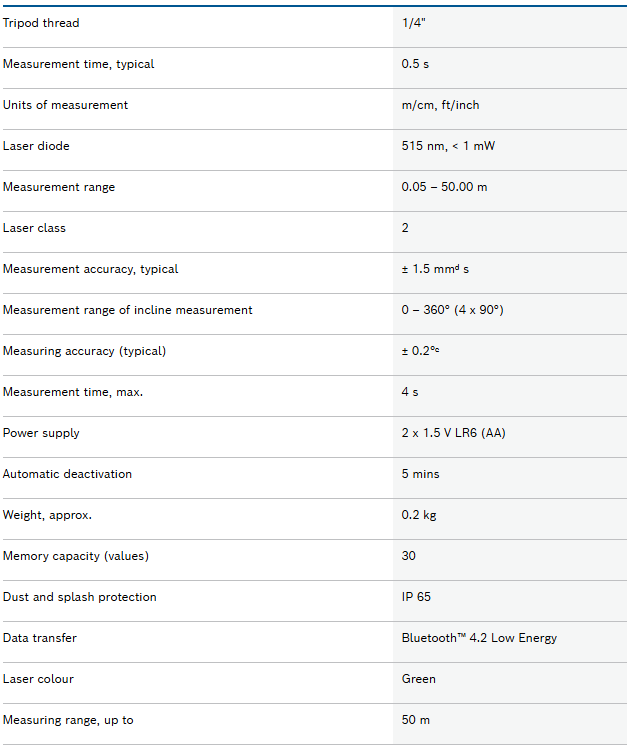Click the Green laser colour value
629x745 pixels.
(x=419, y=679)
